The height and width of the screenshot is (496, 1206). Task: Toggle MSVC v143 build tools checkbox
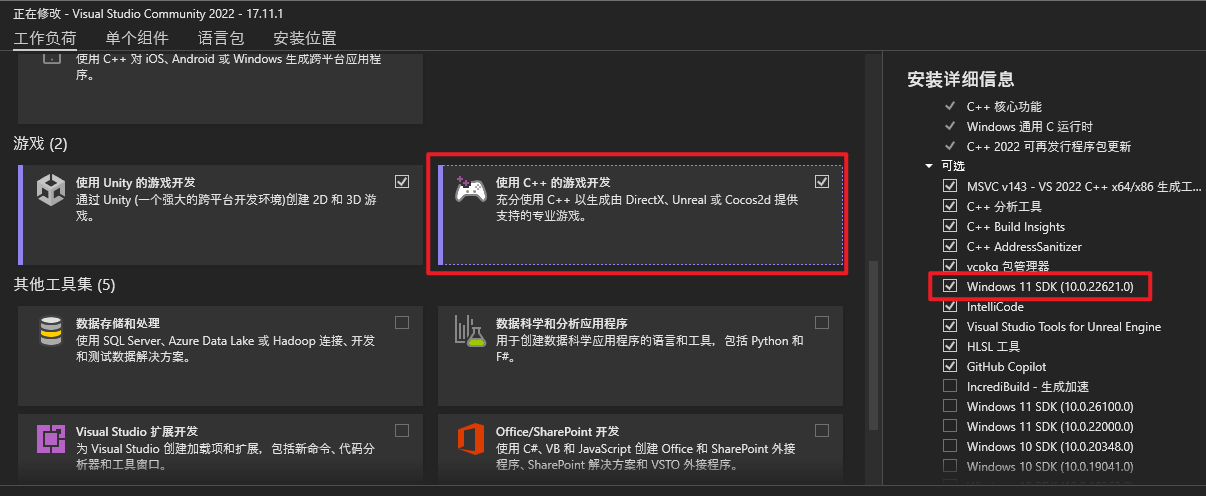[950, 187]
